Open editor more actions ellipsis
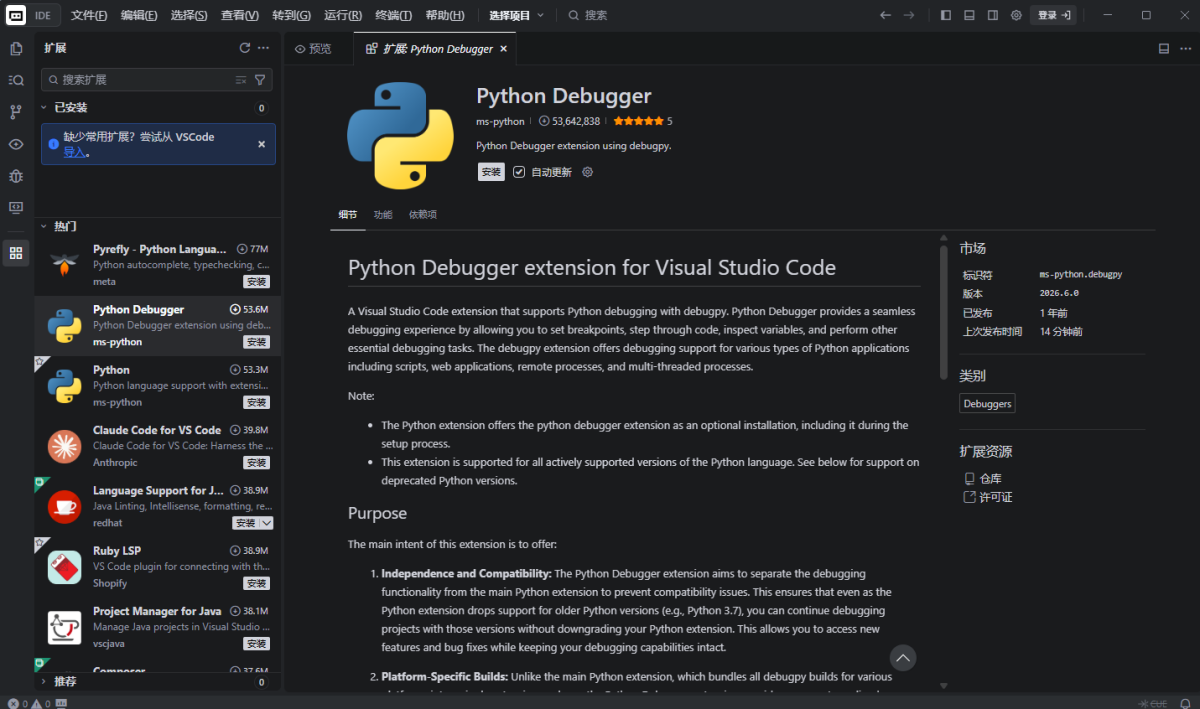Viewport: 1200px width, 709px height. tap(1184, 48)
